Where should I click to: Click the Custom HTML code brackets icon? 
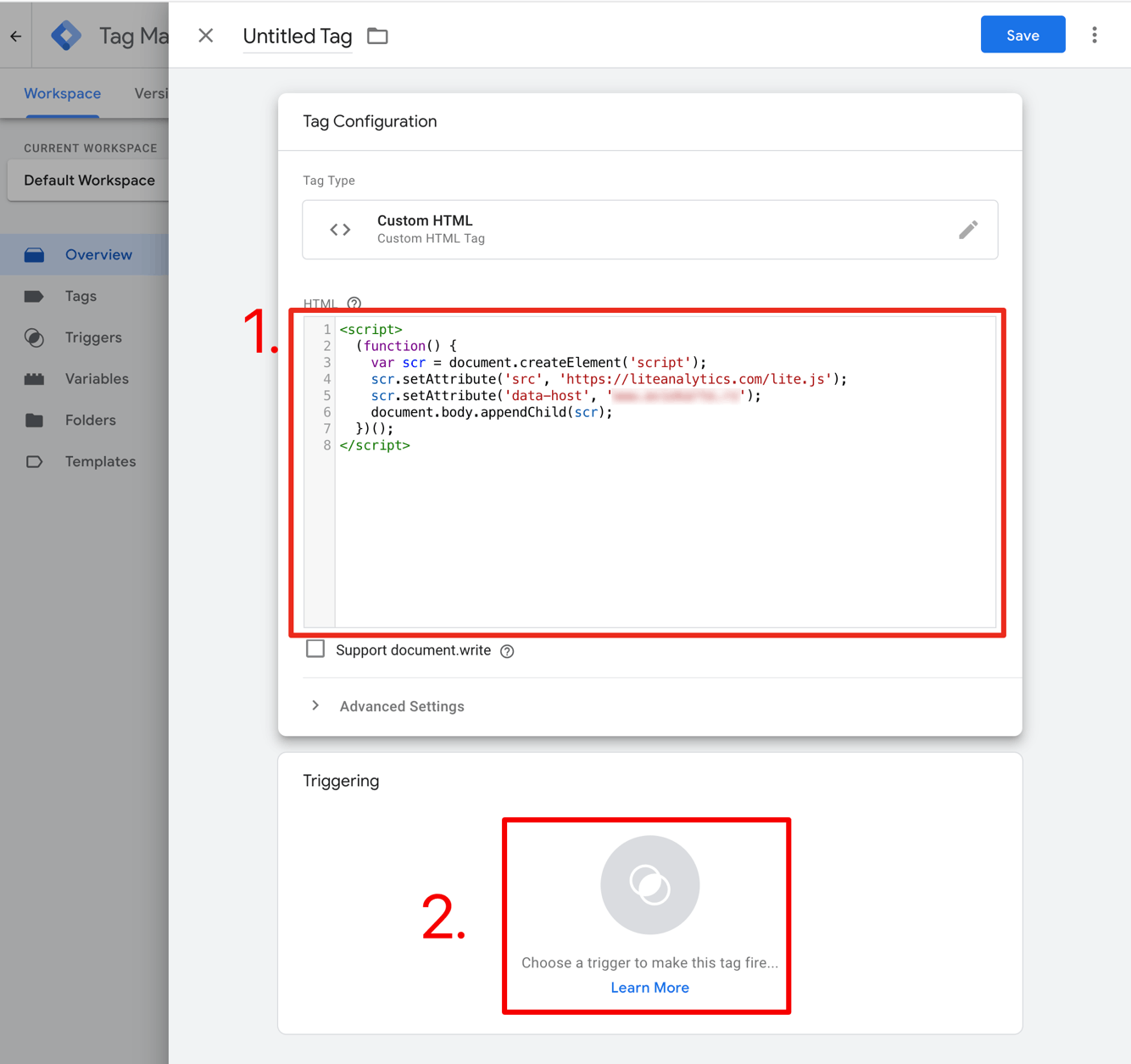point(340,230)
